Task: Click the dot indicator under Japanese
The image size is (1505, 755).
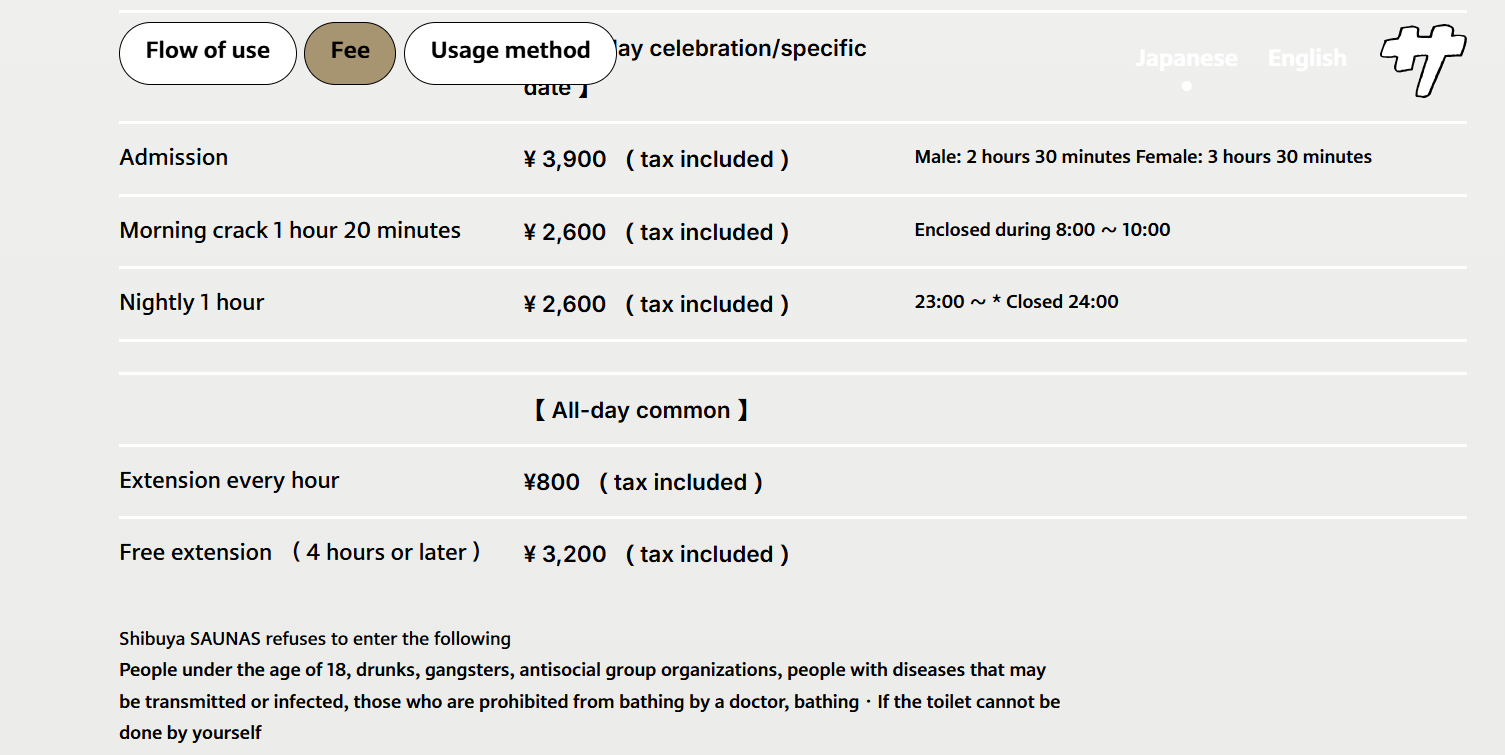Action: click(1186, 86)
